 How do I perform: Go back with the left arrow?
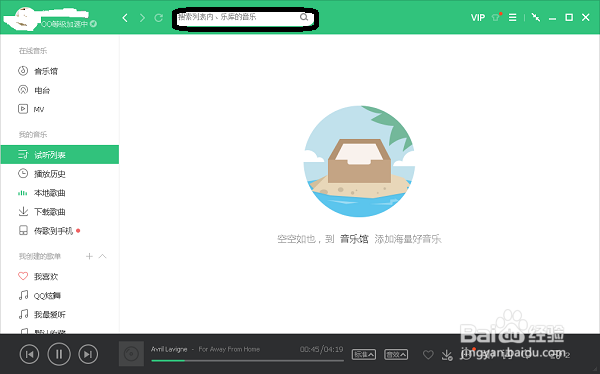click(125, 18)
